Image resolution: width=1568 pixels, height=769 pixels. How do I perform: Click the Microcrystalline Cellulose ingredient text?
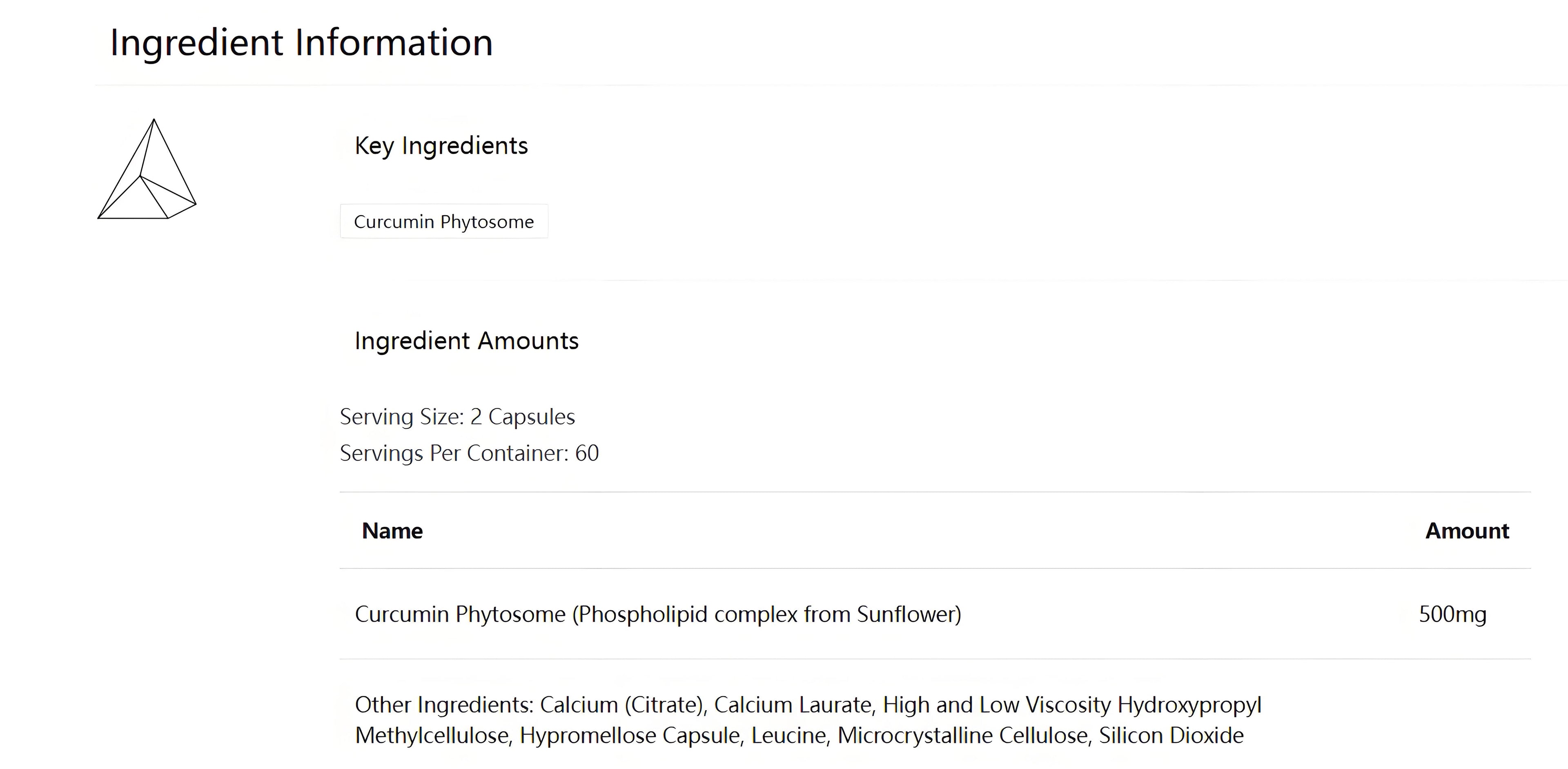(x=963, y=736)
